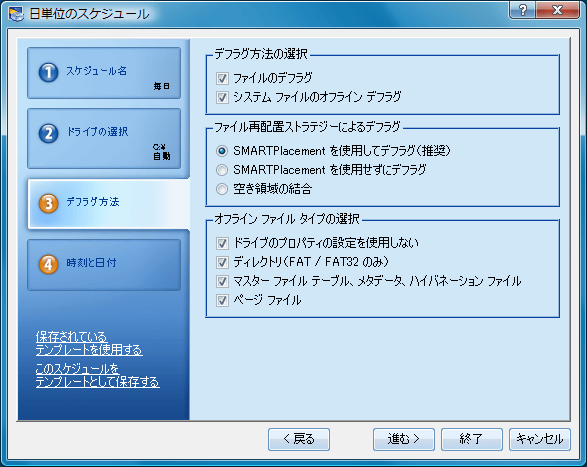The image size is (587, 467).
Task: Click the step 1 number badge
Action: 48,72
